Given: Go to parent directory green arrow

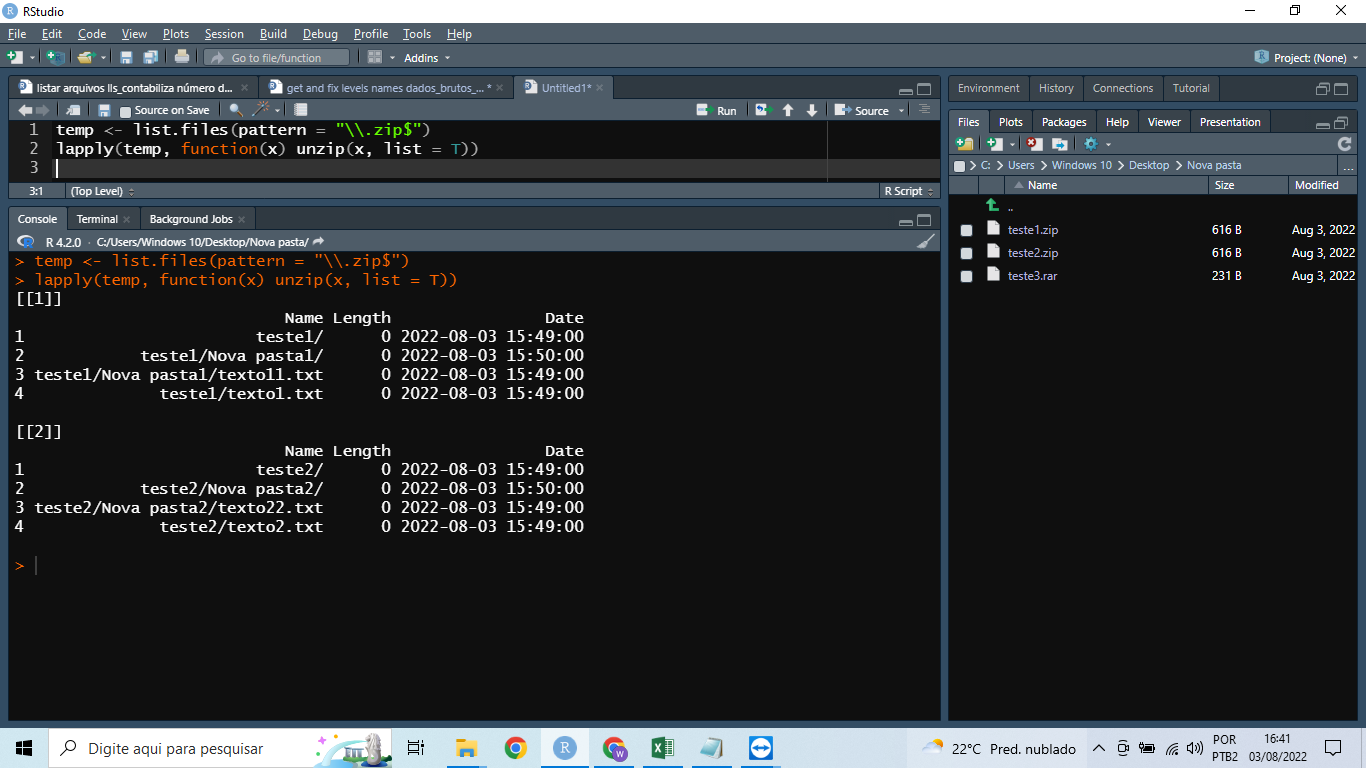Looking at the screenshot, I should [x=992, y=205].
